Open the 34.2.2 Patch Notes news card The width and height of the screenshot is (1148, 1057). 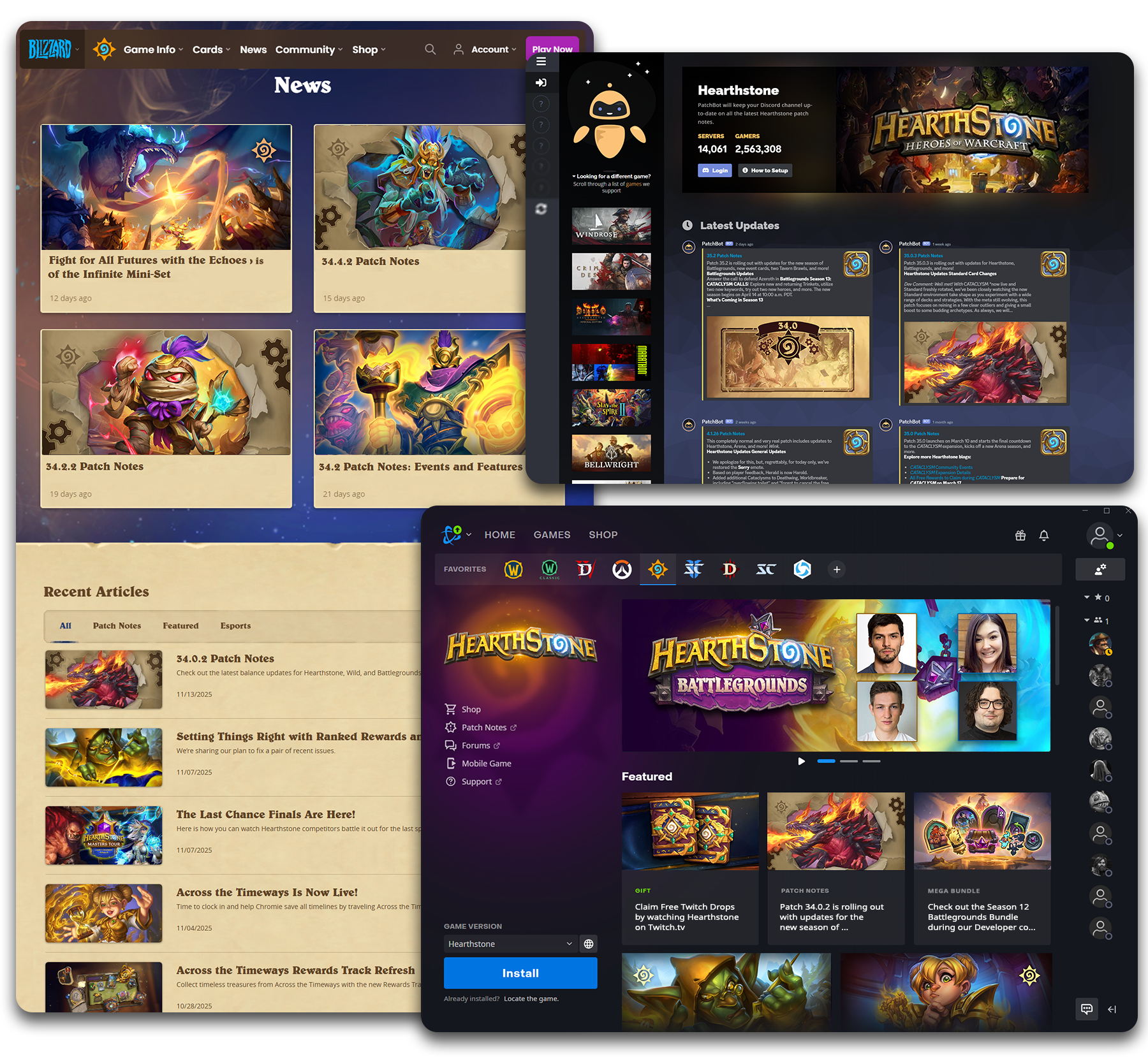(166, 418)
